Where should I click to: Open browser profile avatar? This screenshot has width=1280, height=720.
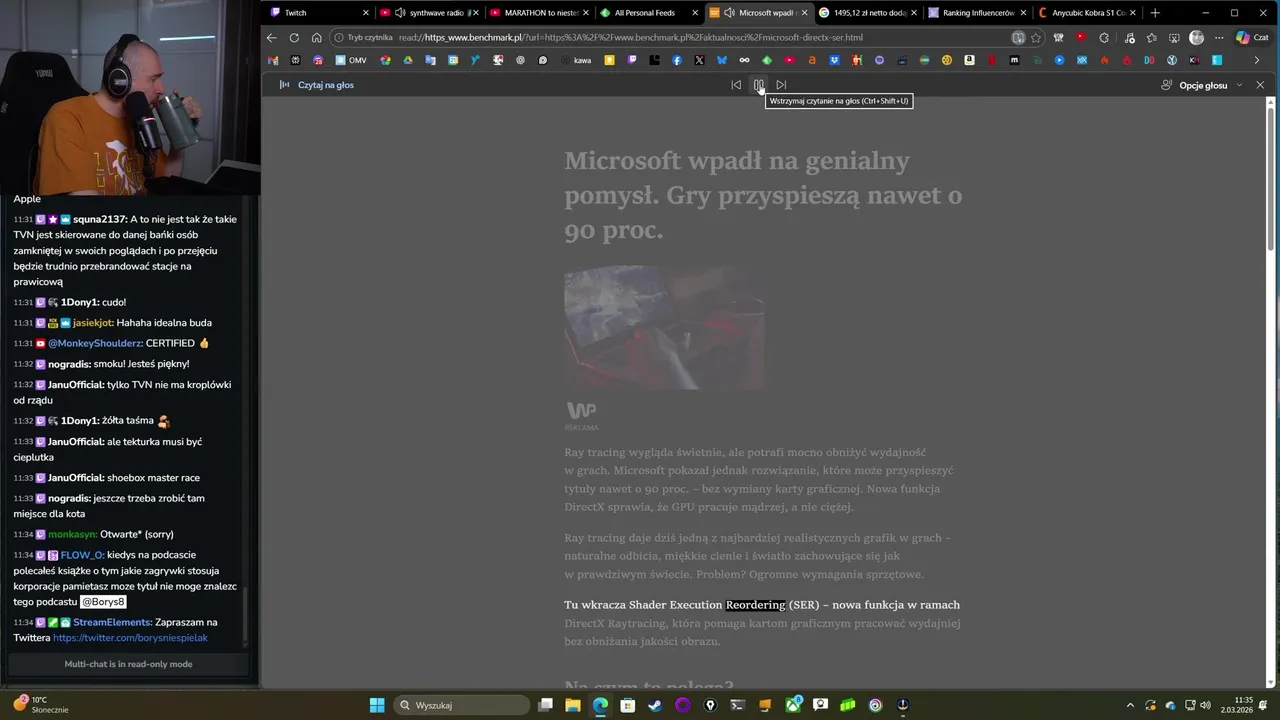point(1197,38)
